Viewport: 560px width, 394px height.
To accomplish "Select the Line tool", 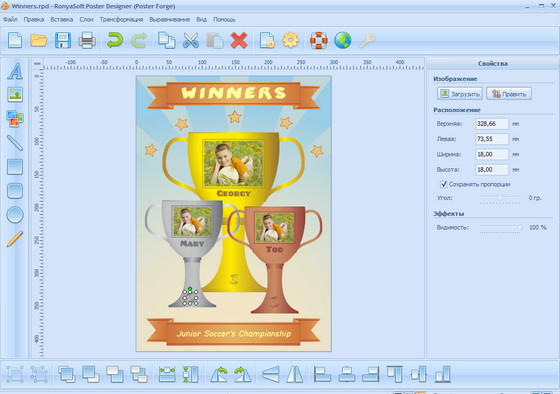I will (15, 143).
